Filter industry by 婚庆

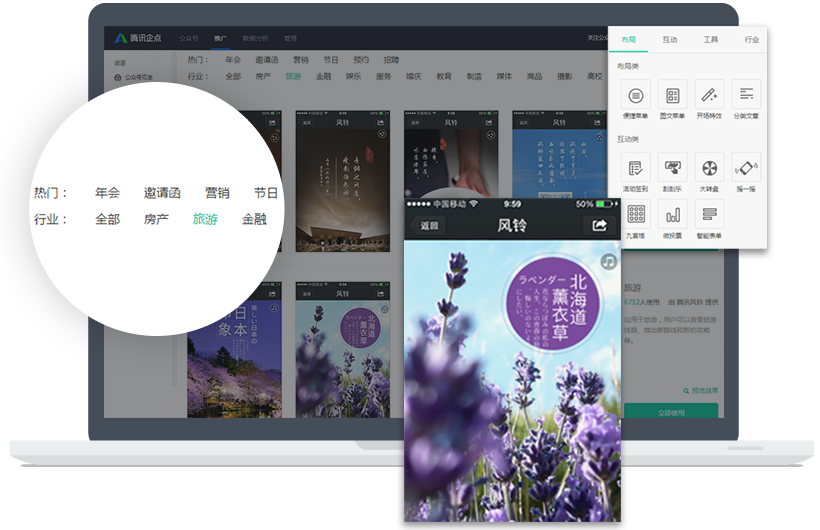(414, 76)
